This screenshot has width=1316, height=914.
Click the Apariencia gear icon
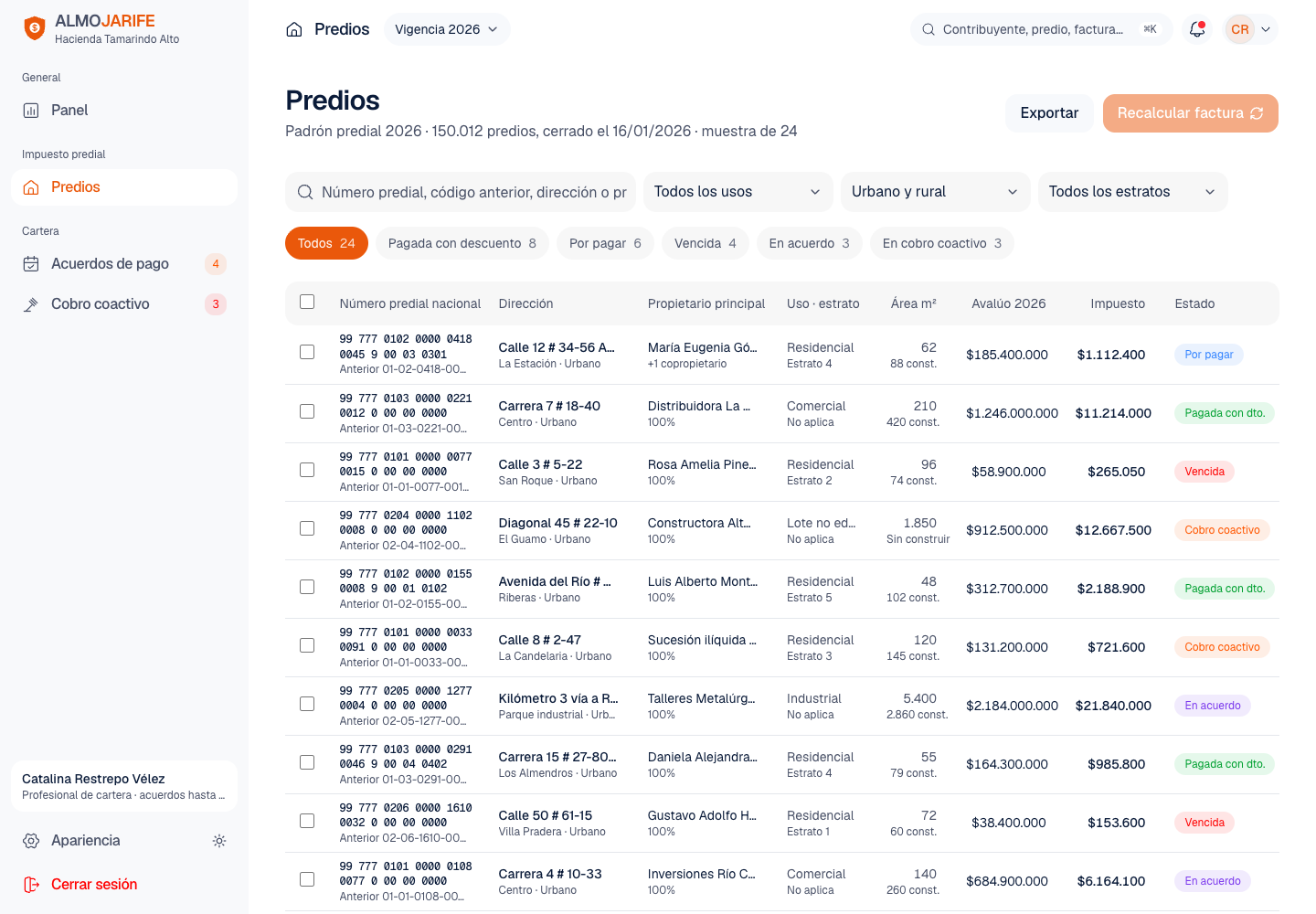[31, 841]
